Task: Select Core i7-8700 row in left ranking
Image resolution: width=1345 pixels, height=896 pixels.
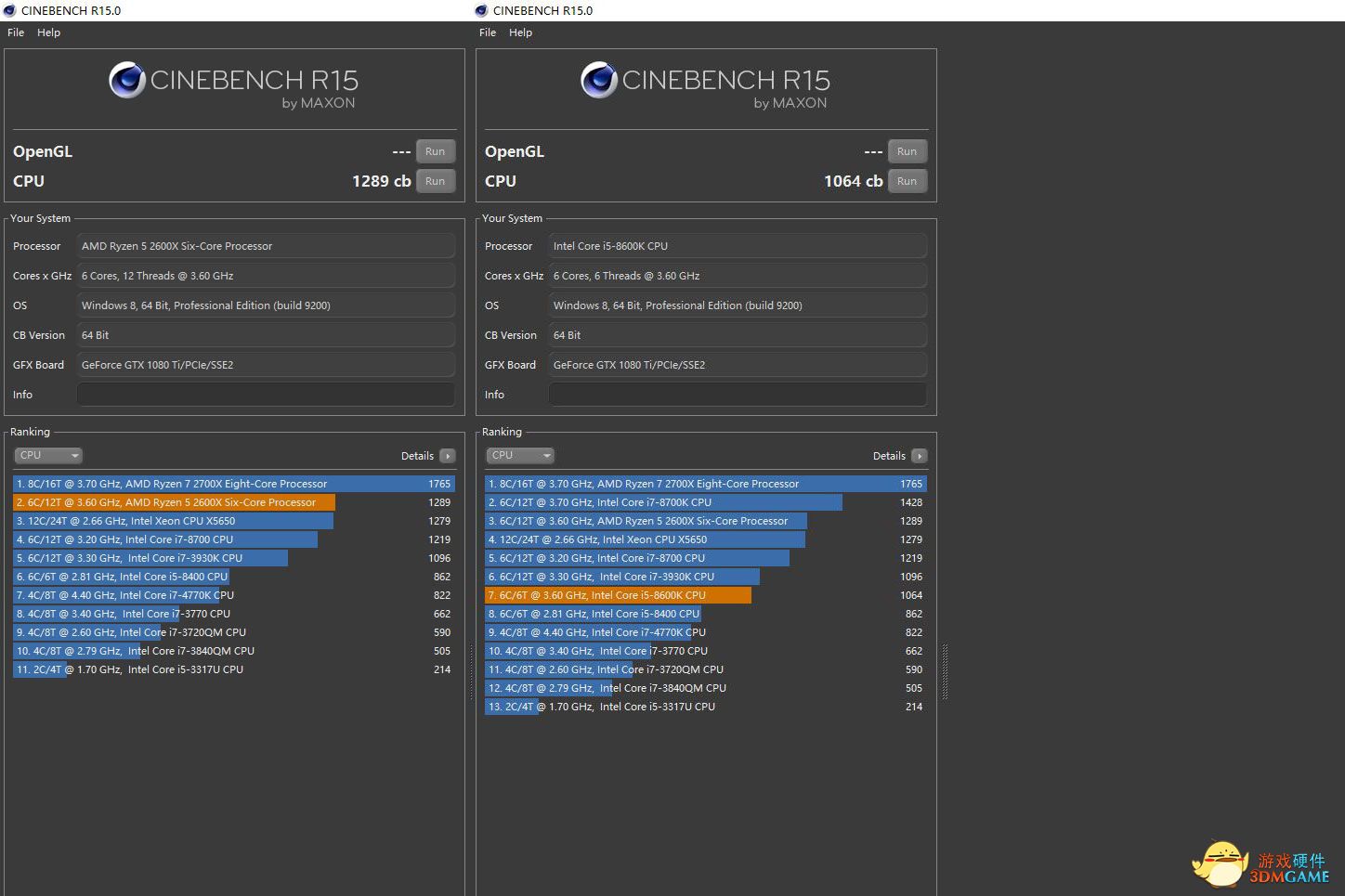Action: pyautogui.click(x=233, y=539)
